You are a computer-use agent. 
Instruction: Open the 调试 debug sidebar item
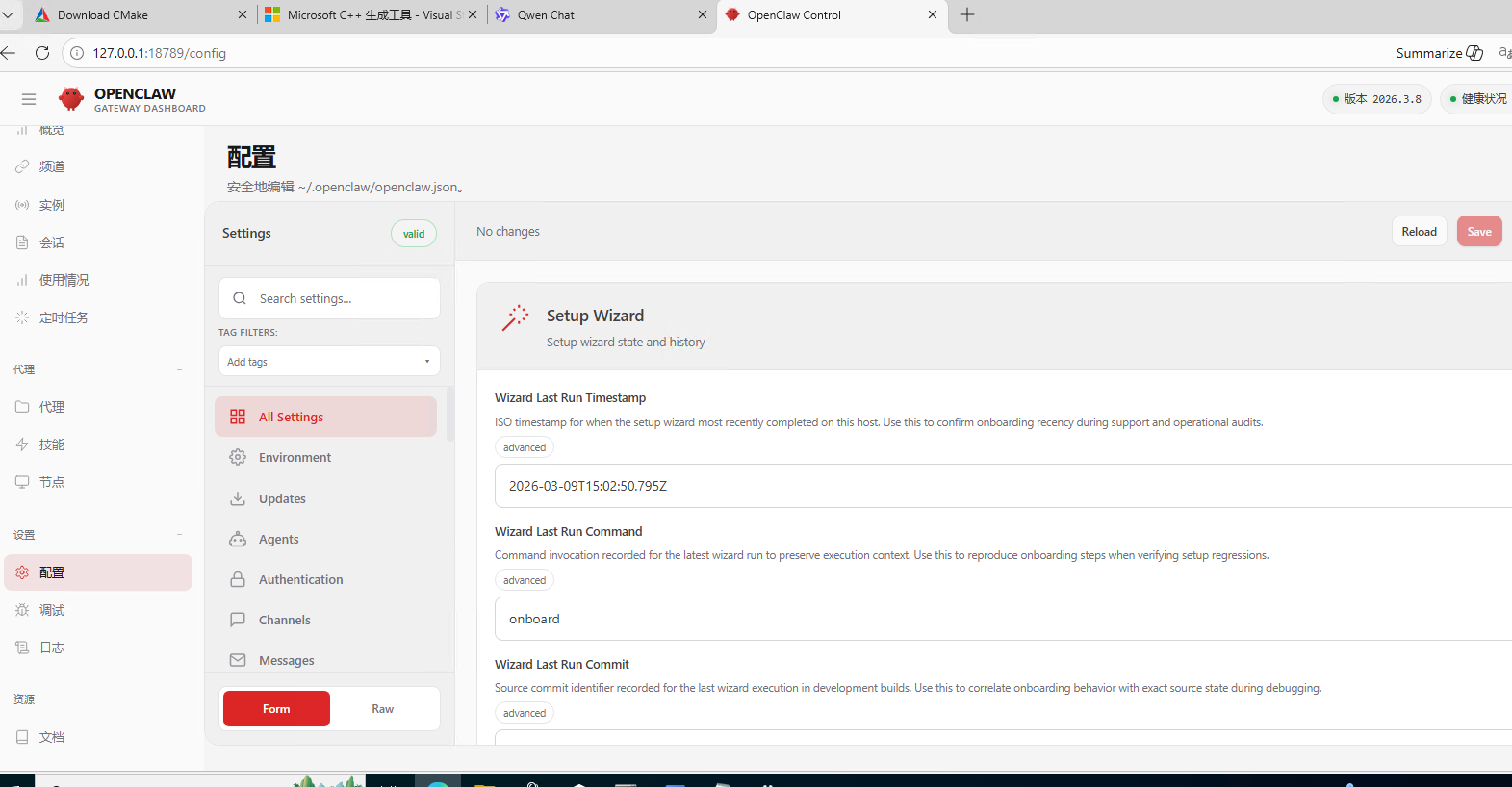click(x=52, y=610)
